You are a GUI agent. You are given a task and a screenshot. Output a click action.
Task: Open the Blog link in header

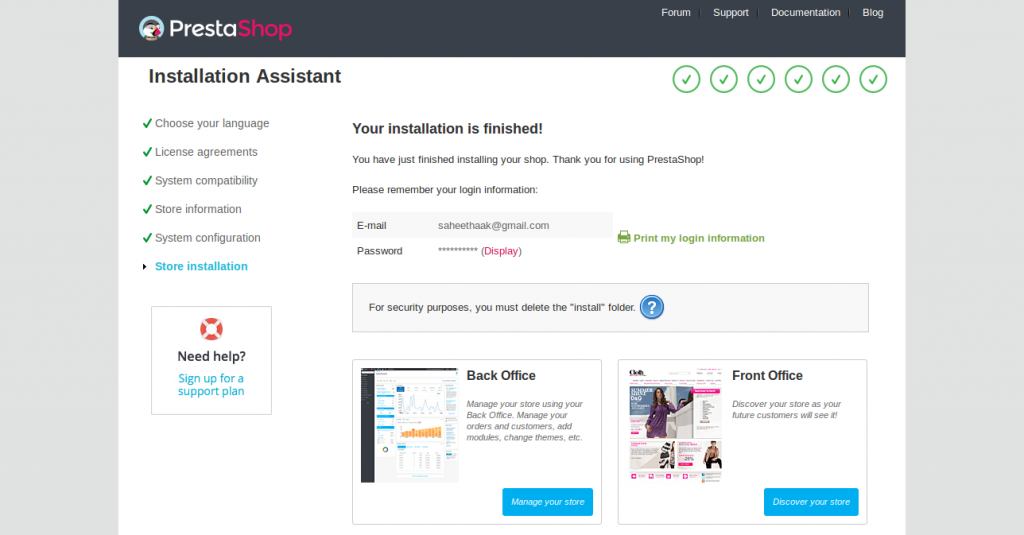point(872,12)
